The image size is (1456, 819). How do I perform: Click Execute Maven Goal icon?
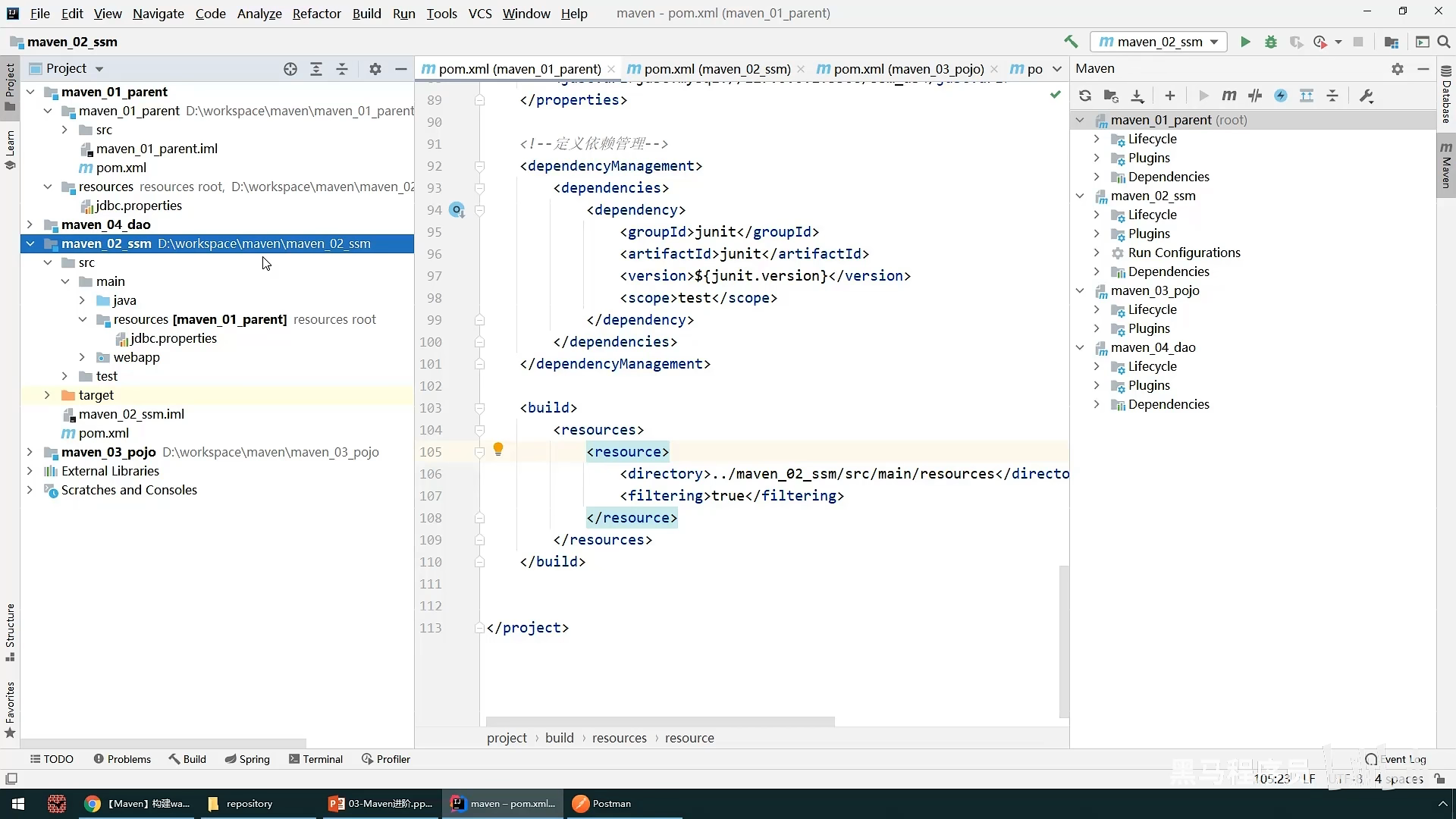tap(1229, 96)
